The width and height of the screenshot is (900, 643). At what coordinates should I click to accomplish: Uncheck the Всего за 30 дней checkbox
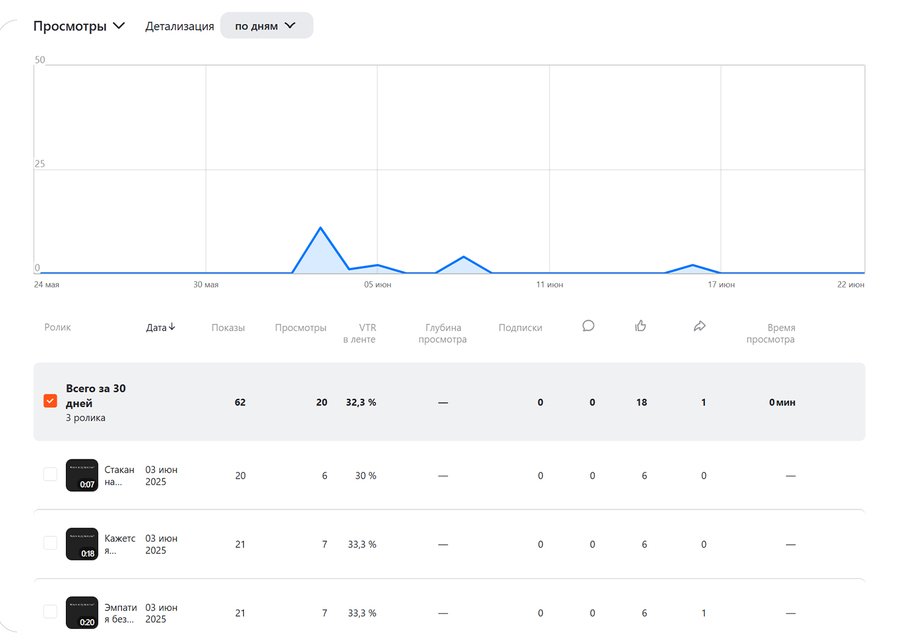tap(50, 401)
